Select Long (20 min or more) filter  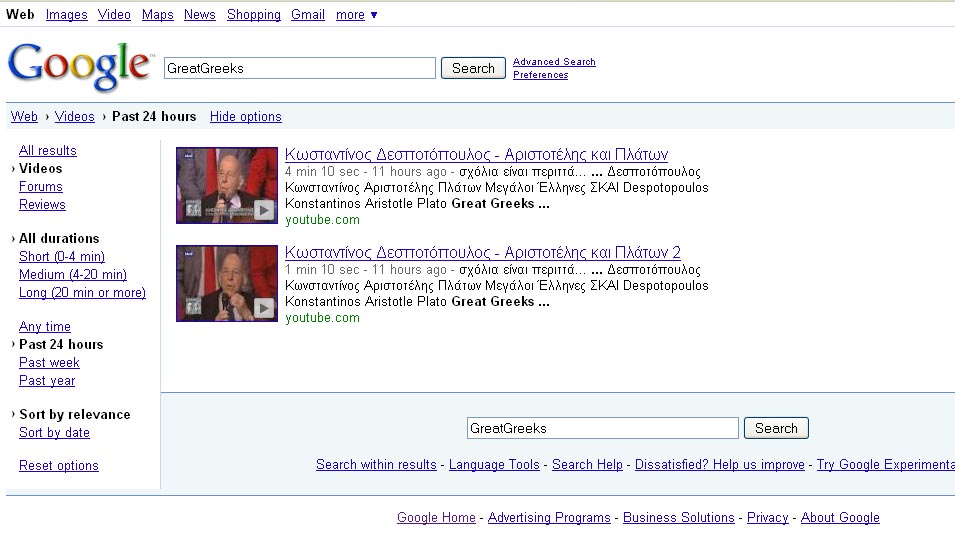tap(82, 293)
